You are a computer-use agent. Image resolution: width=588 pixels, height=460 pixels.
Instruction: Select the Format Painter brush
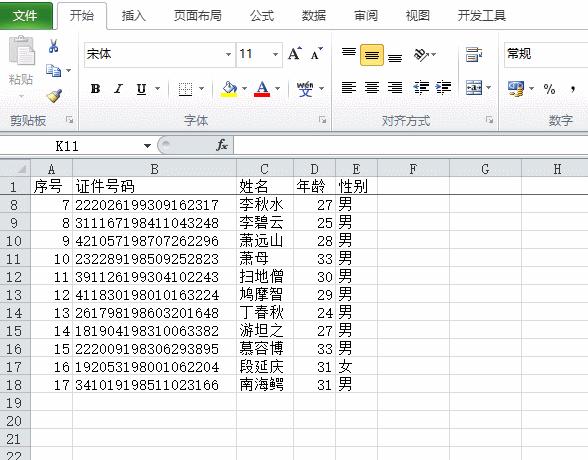[x=54, y=96]
